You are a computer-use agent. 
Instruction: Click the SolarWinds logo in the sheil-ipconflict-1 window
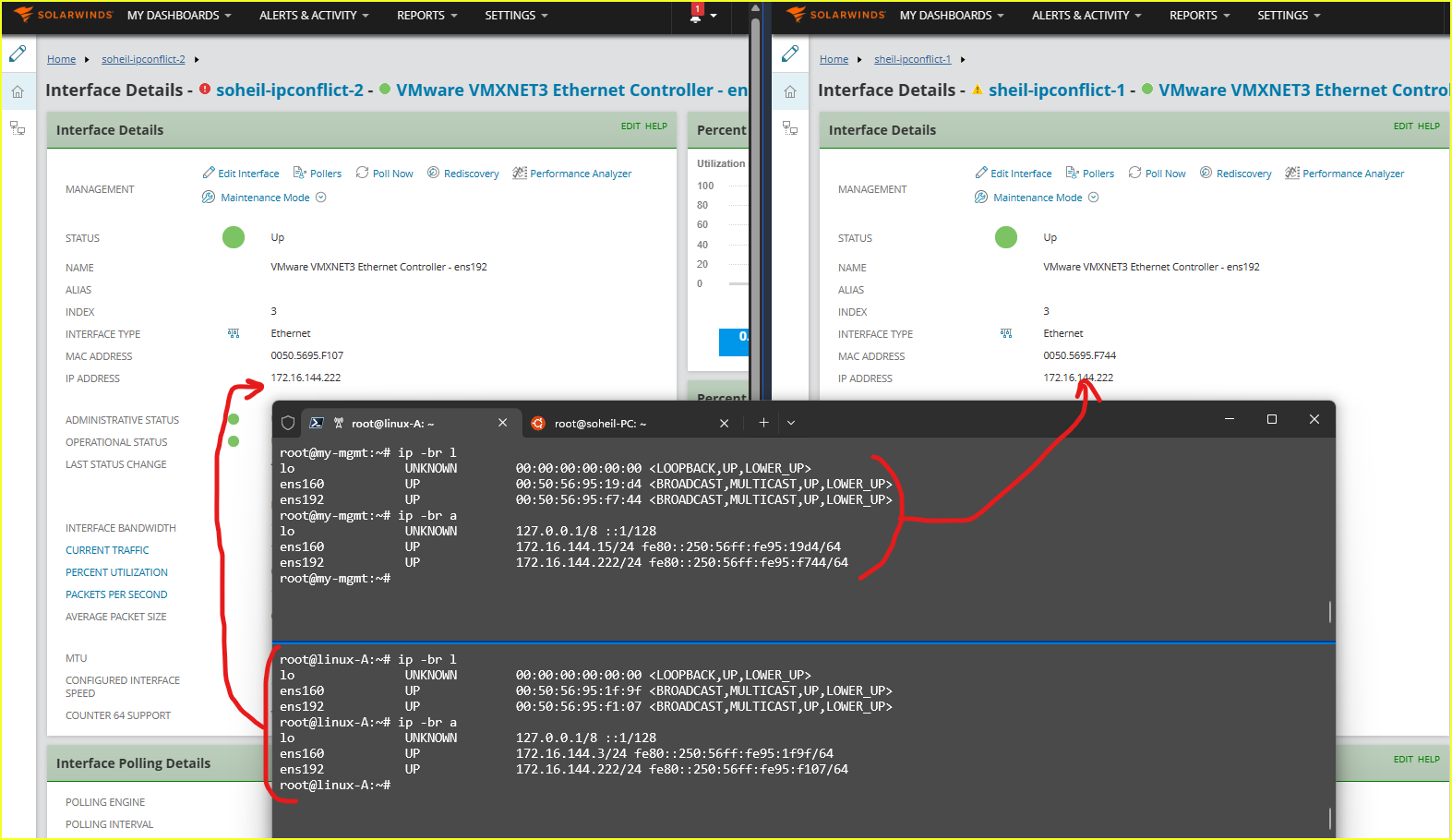coord(835,15)
